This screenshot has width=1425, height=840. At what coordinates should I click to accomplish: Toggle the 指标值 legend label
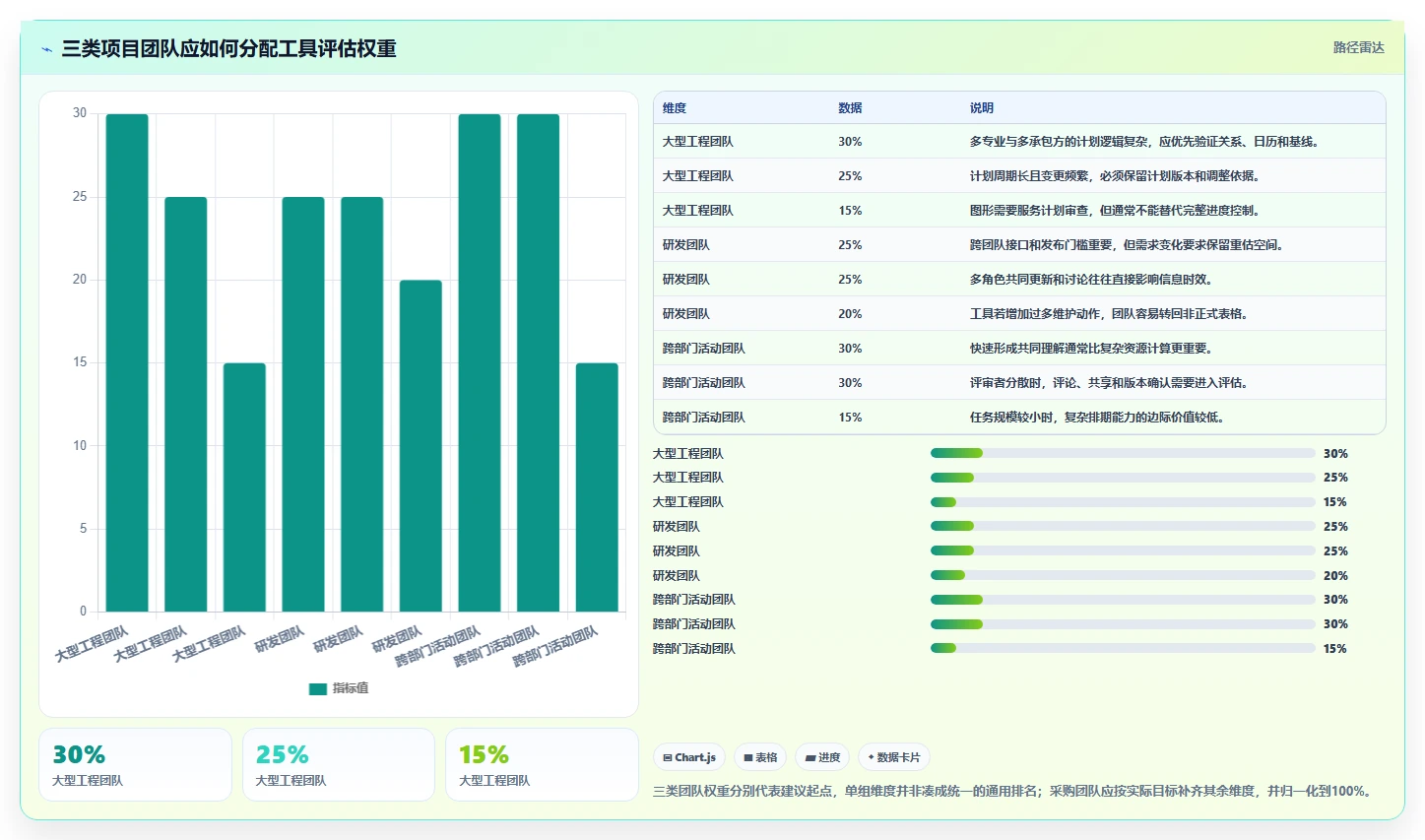(x=351, y=688)
